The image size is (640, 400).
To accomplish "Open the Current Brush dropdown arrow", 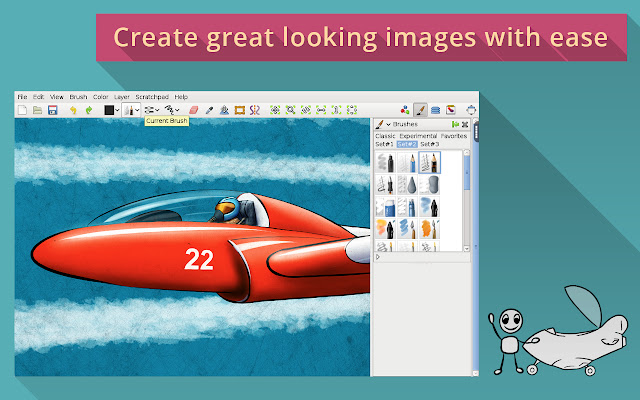I will click(138, 110).
